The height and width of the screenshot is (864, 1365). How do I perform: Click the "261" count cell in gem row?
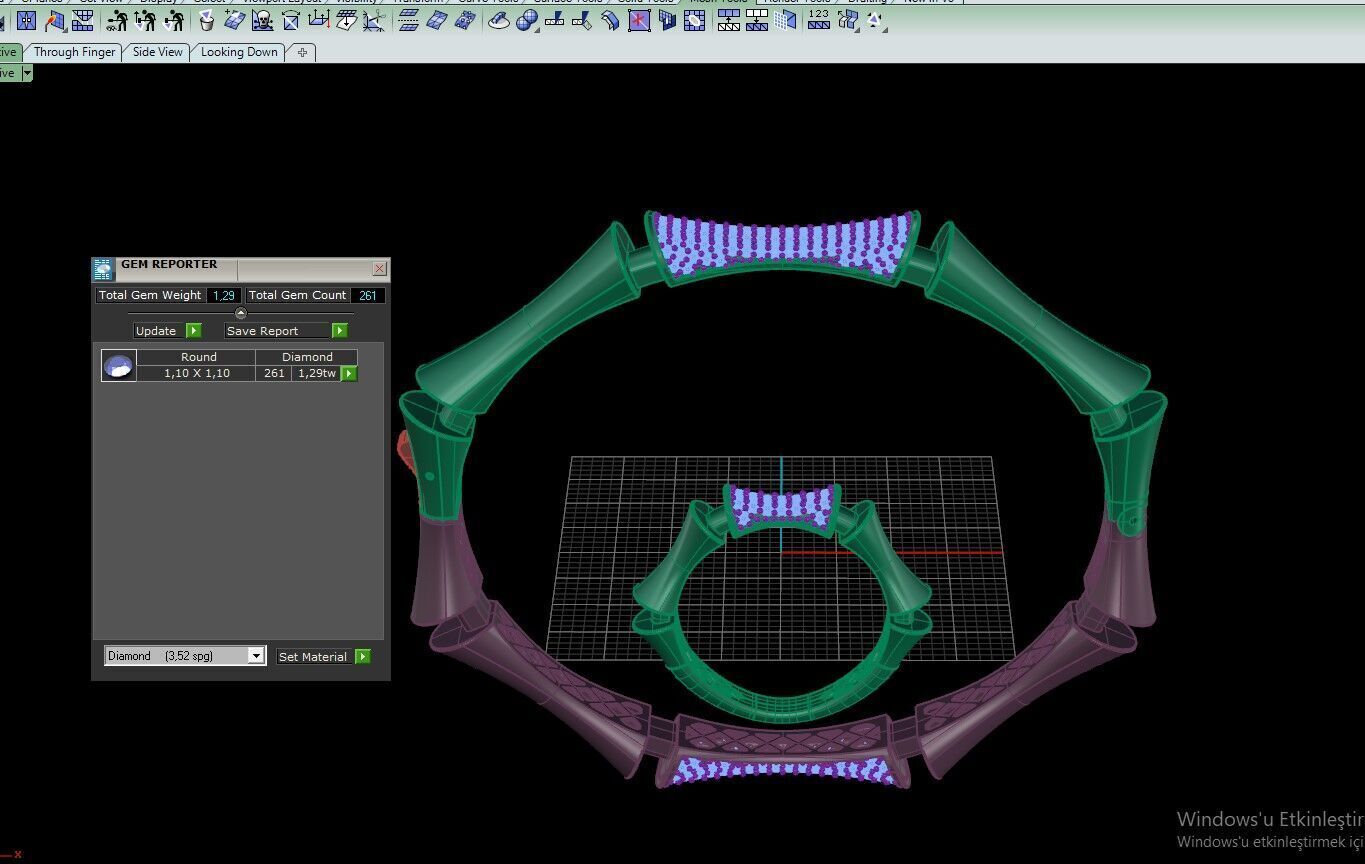274,373
